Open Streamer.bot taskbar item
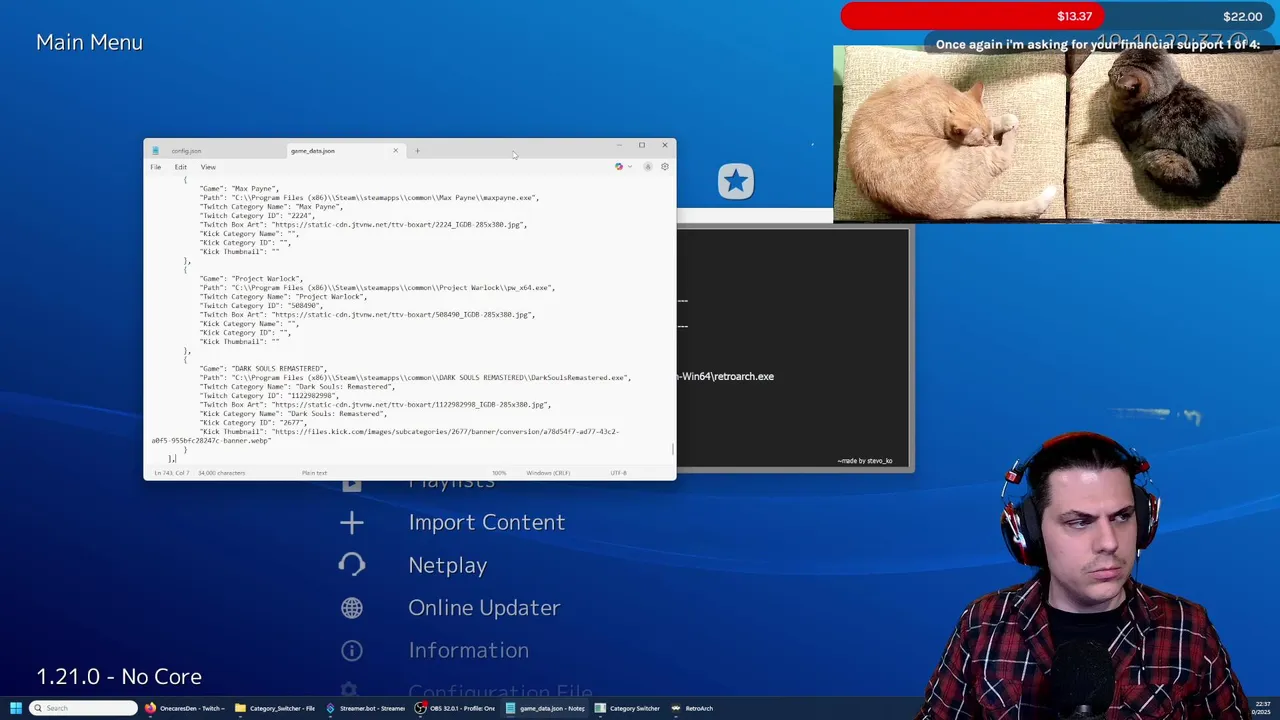1280x720 pixels. [365, 708]
